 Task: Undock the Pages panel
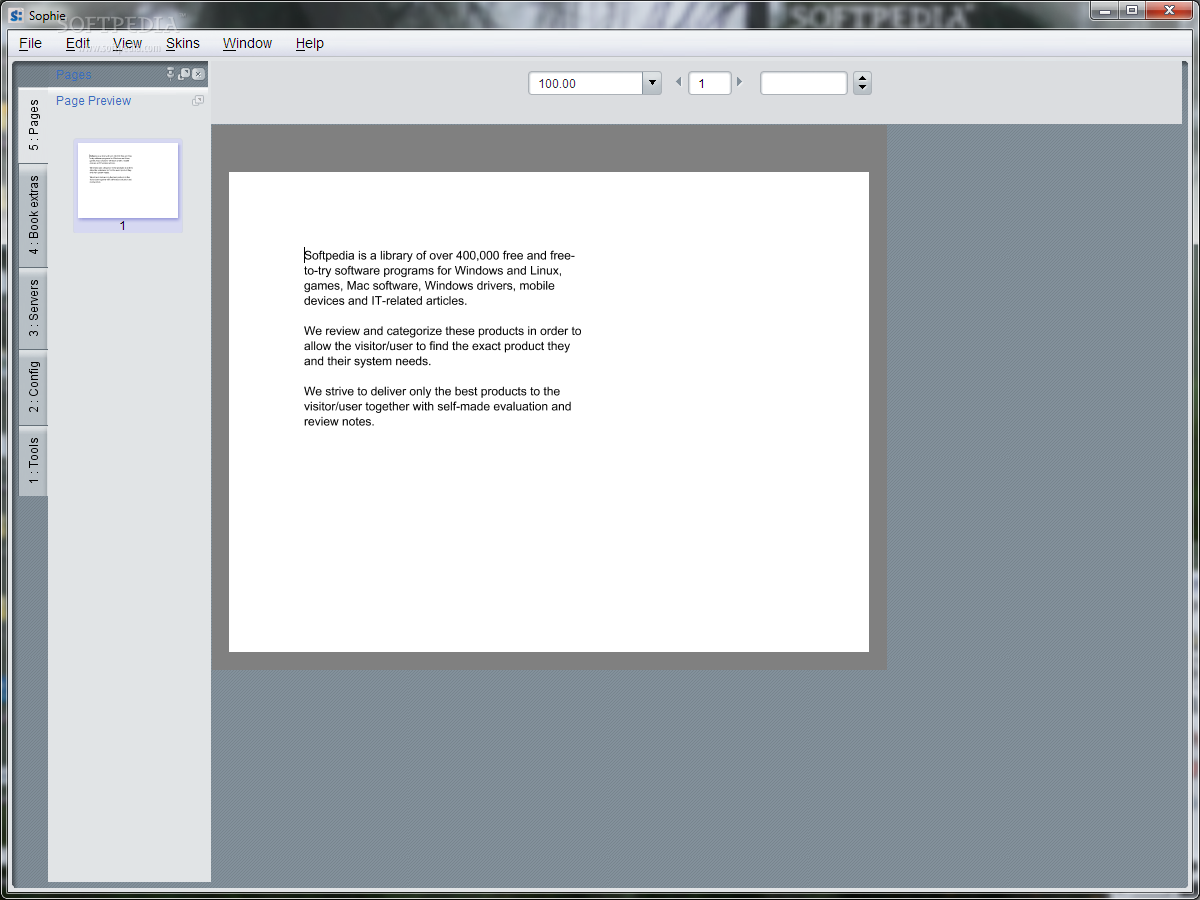(x=184, y=74)
